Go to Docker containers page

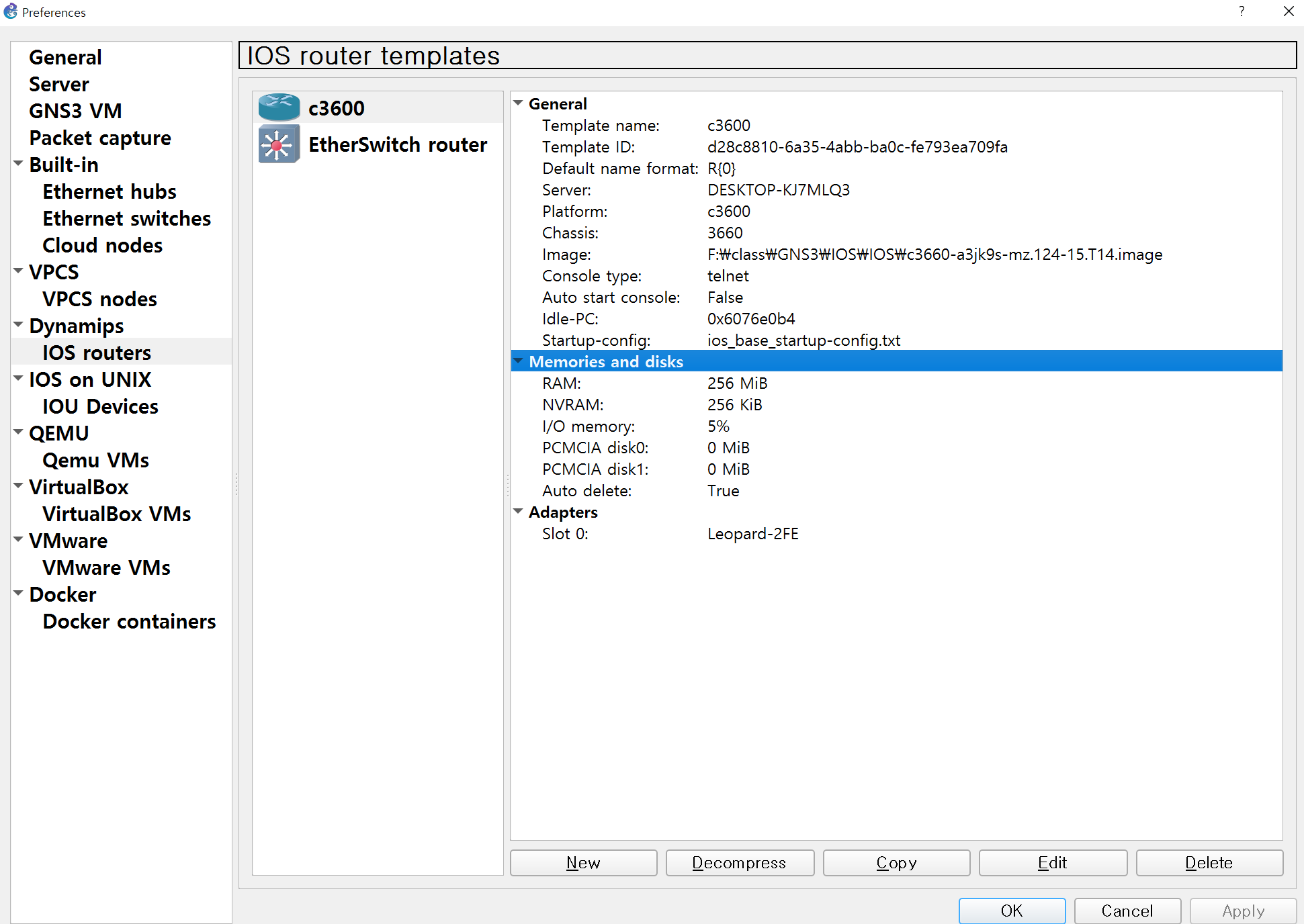click(x=129, y=621)
